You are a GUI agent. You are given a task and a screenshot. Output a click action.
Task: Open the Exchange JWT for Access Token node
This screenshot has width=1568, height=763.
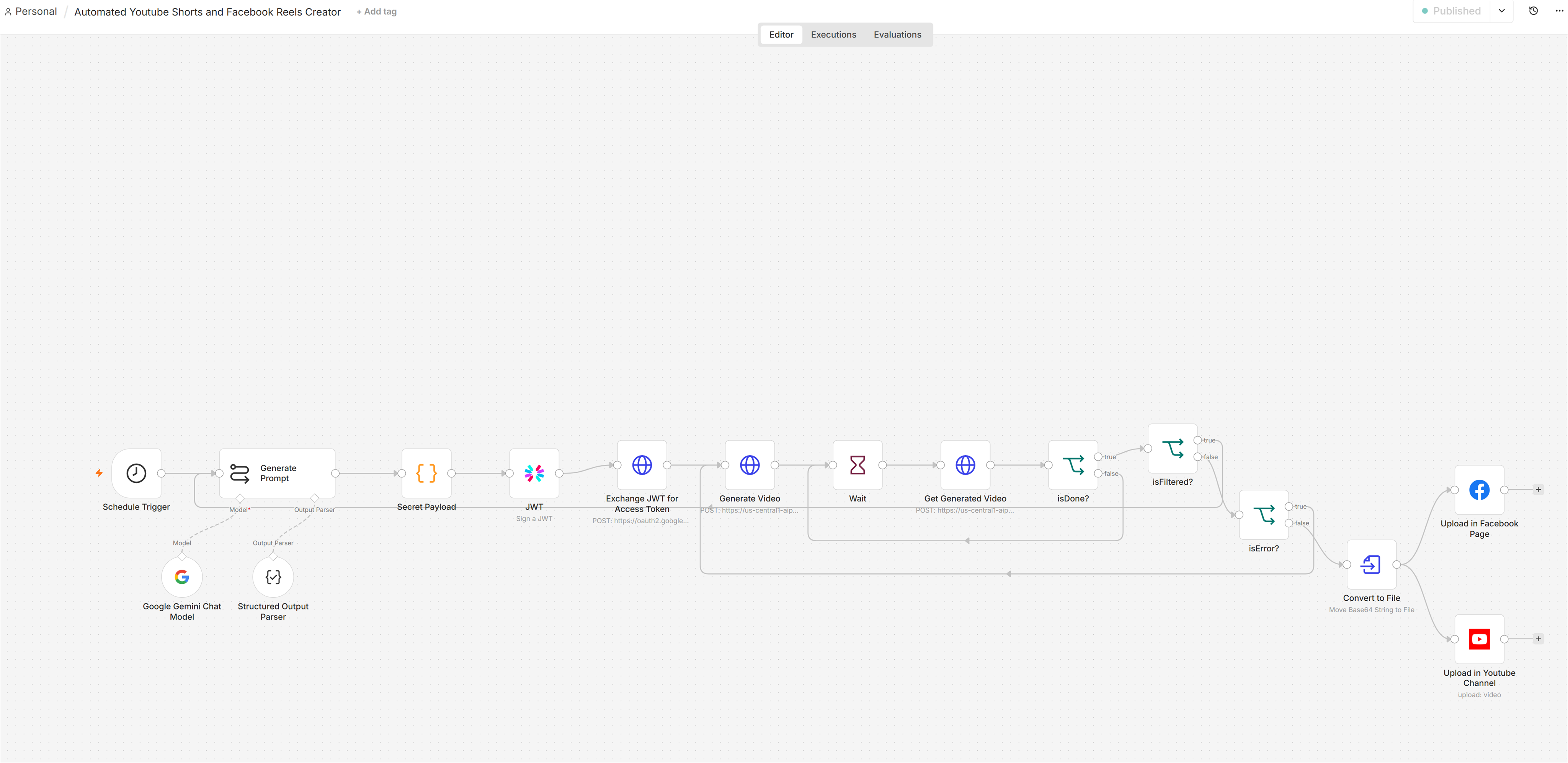642,465
